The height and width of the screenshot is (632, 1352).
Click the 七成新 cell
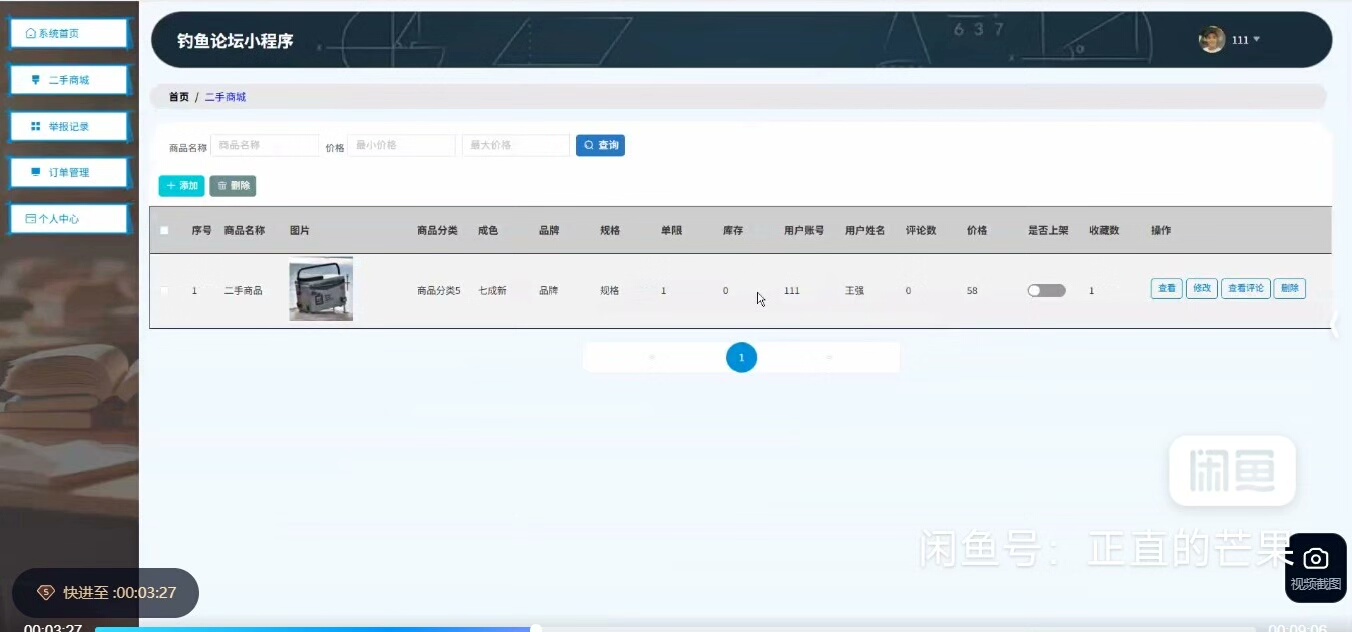pos(492,290)
